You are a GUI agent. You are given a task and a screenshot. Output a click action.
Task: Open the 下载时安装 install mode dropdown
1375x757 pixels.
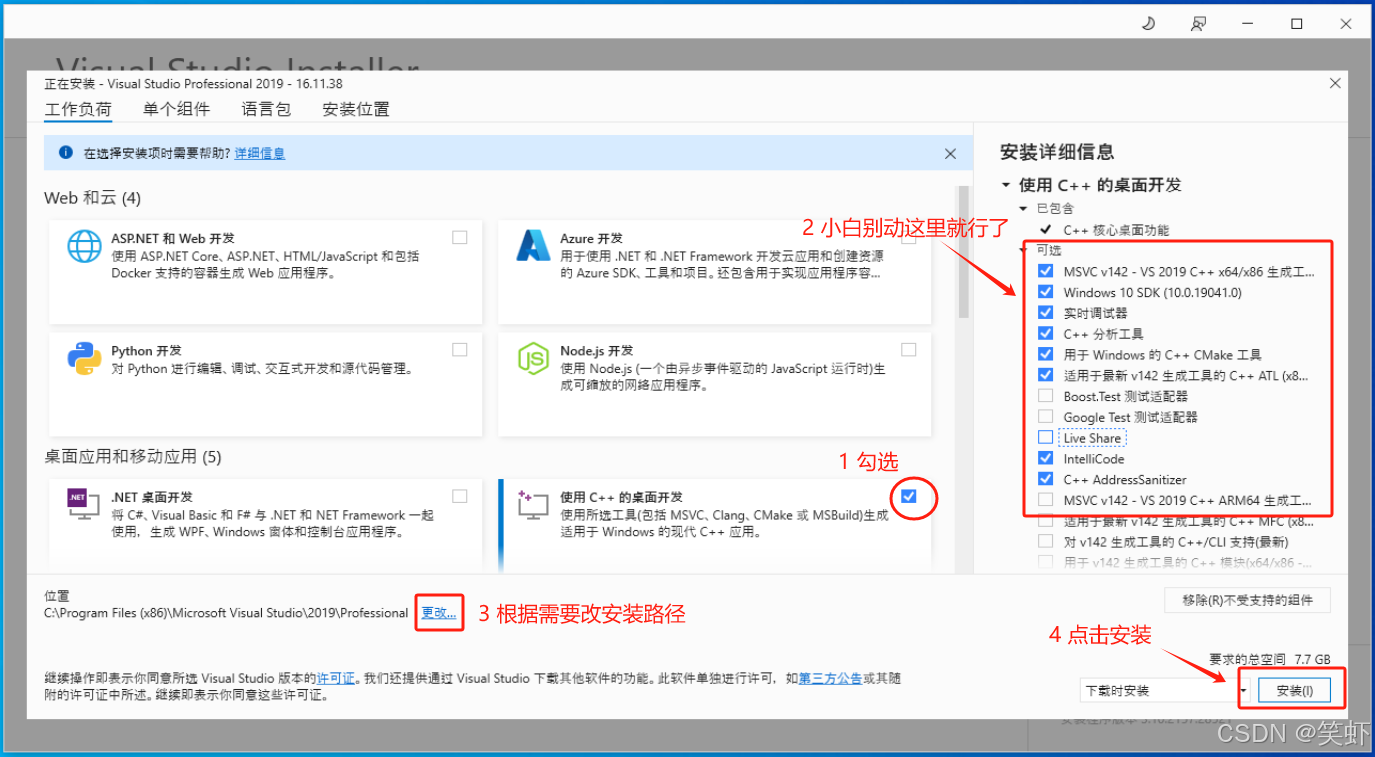1166,690
